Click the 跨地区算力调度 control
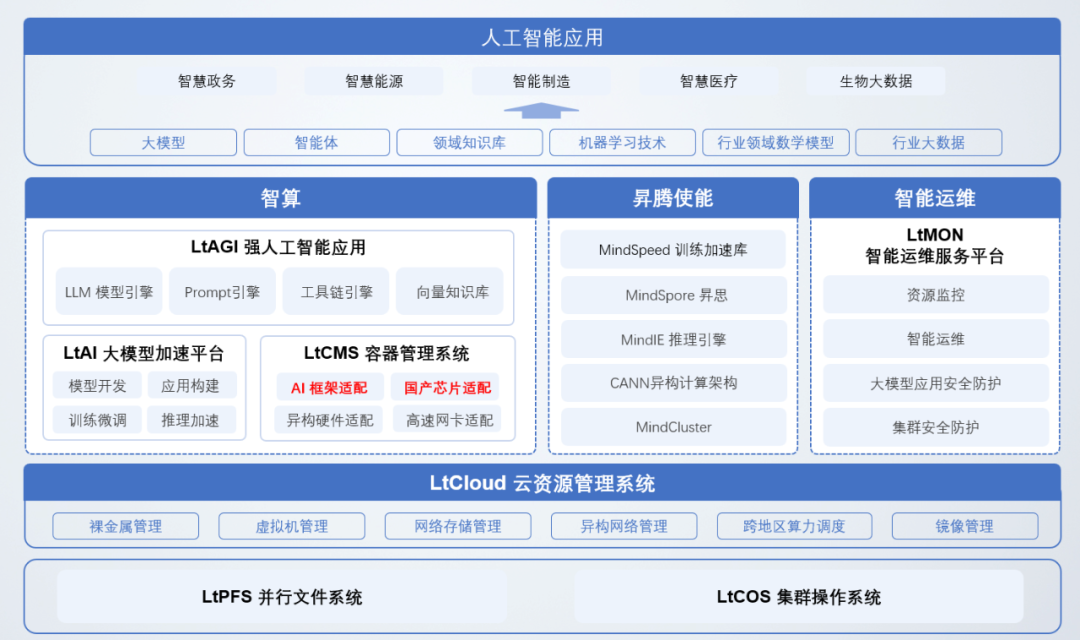The width and height of the screenshot is (1080, 640). (794, 525)
